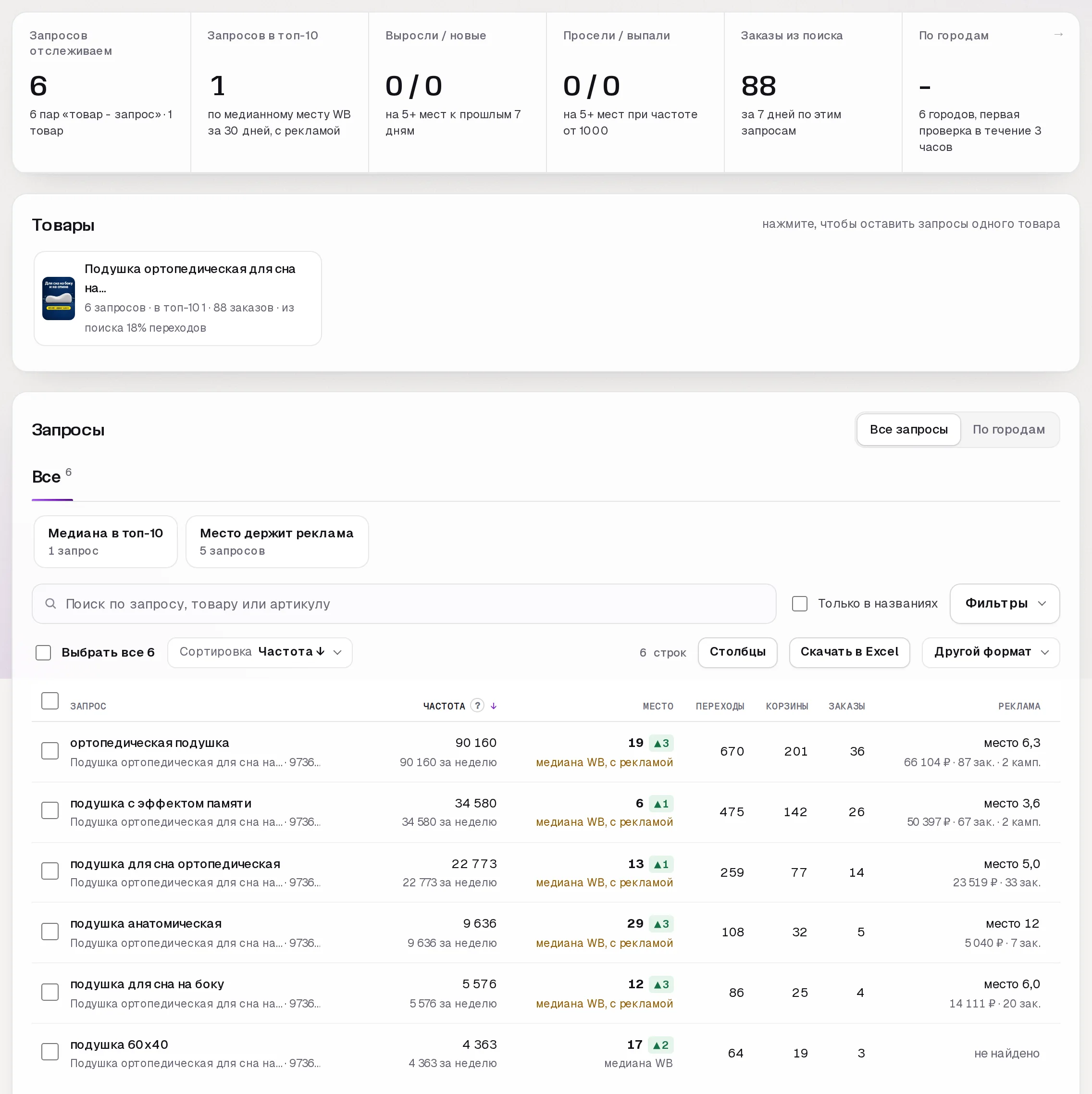1092x1094 pixels.
Task: Select the Подушка ортопедическая product card
Action: point(178,298)
